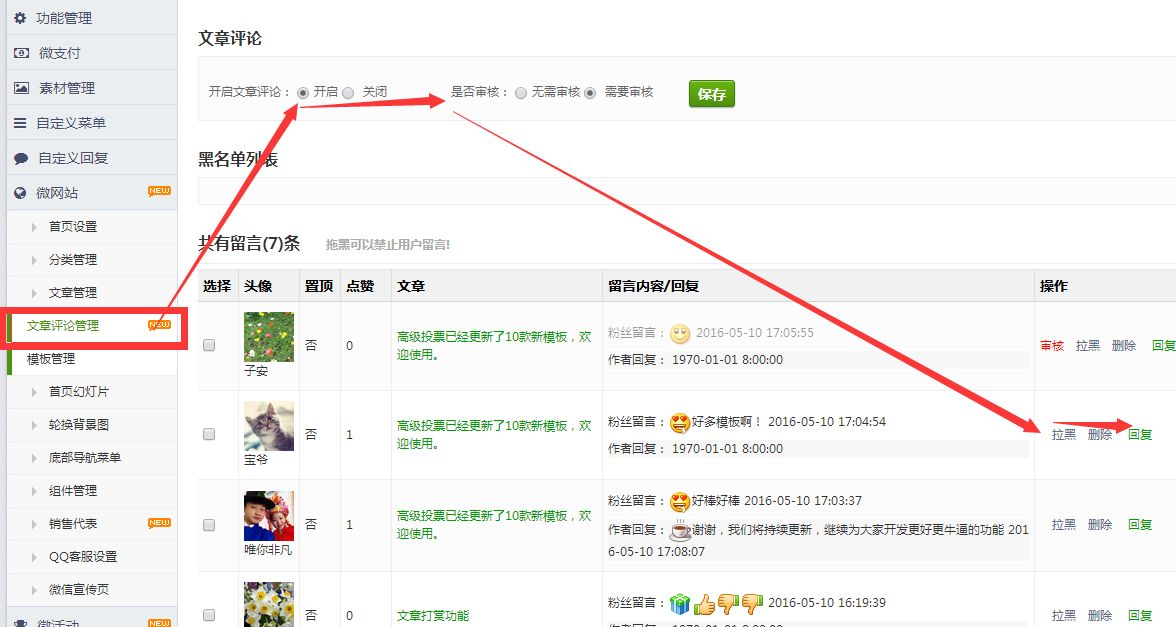The width and height of the screenshot is (1176, 627).
Task: Click the smiley emoji in 子安's comment
Action: (x=680, y=334)
